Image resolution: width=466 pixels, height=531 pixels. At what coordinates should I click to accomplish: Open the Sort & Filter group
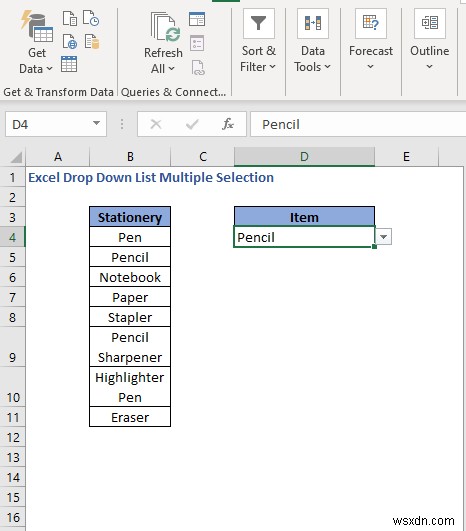[258, 42]
